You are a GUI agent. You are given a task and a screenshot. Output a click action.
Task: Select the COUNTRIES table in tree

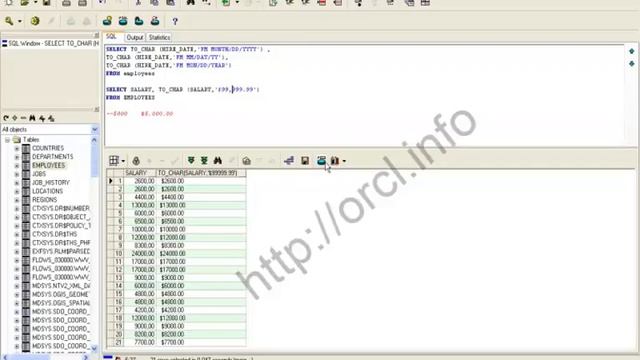click(x=48, y=148)
